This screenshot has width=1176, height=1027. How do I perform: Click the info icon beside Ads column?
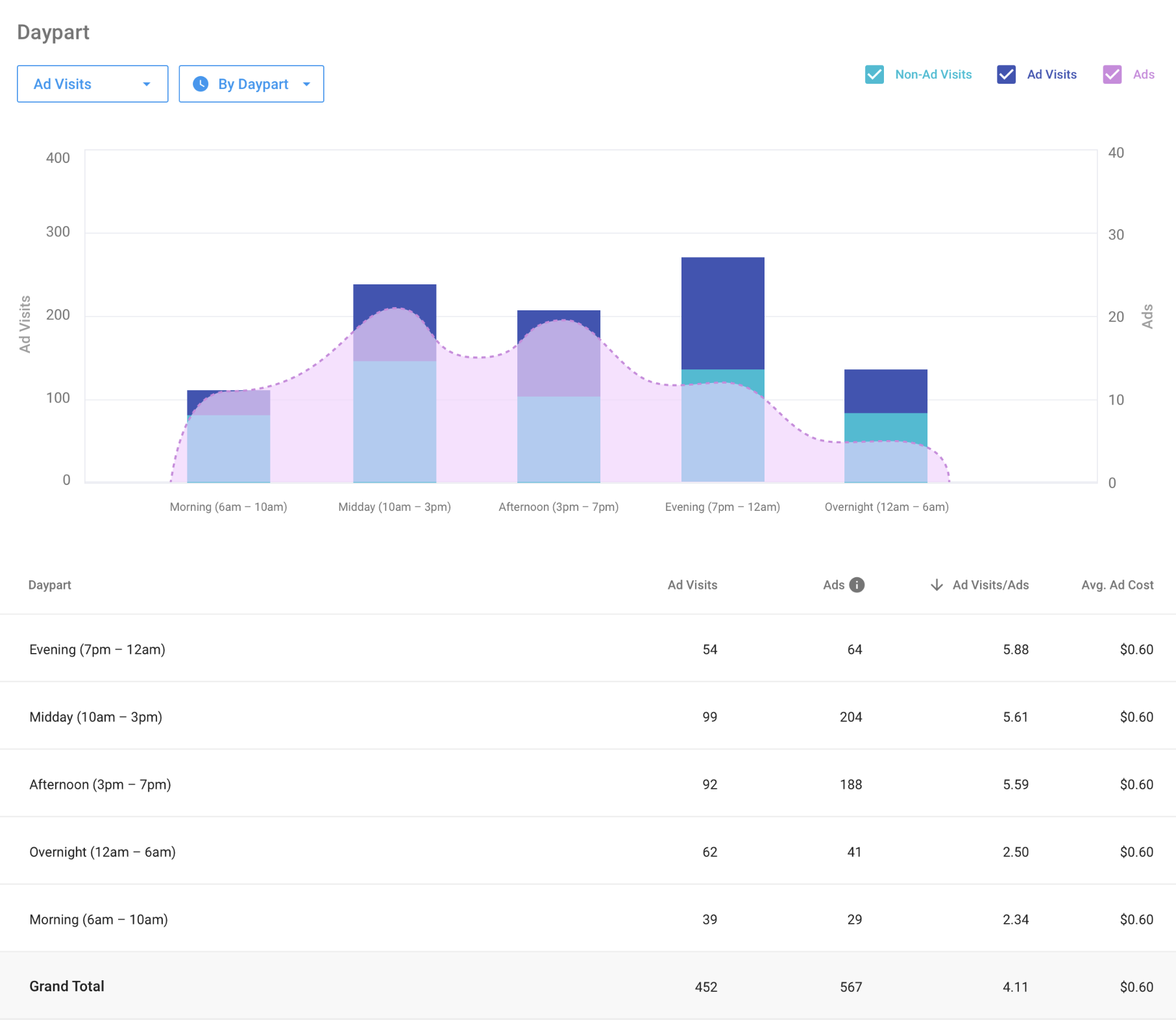857,585
